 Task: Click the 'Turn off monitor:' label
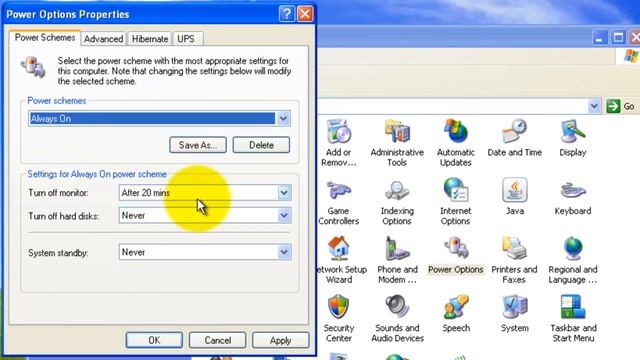(58, 193)
